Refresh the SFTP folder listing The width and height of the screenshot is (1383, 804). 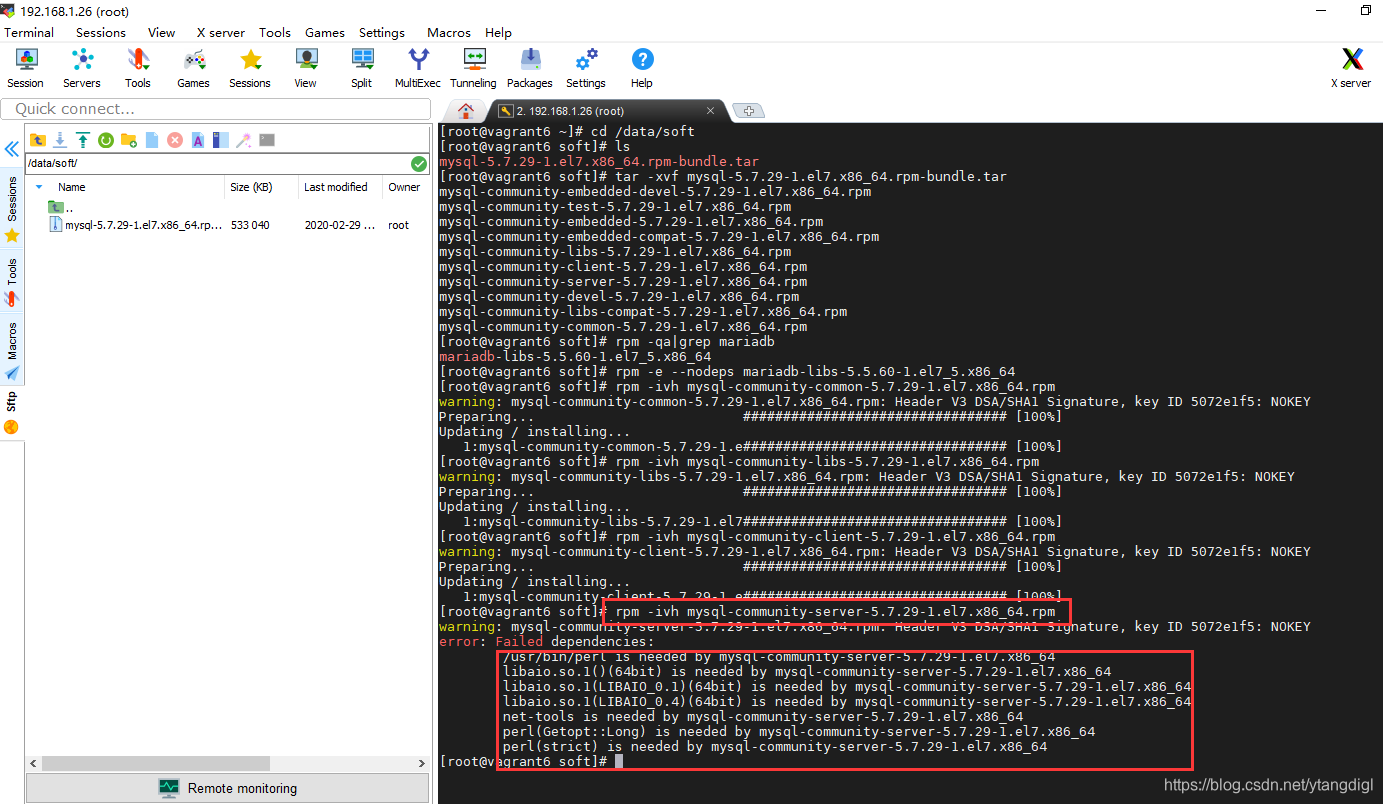click(x=105, y=140)
